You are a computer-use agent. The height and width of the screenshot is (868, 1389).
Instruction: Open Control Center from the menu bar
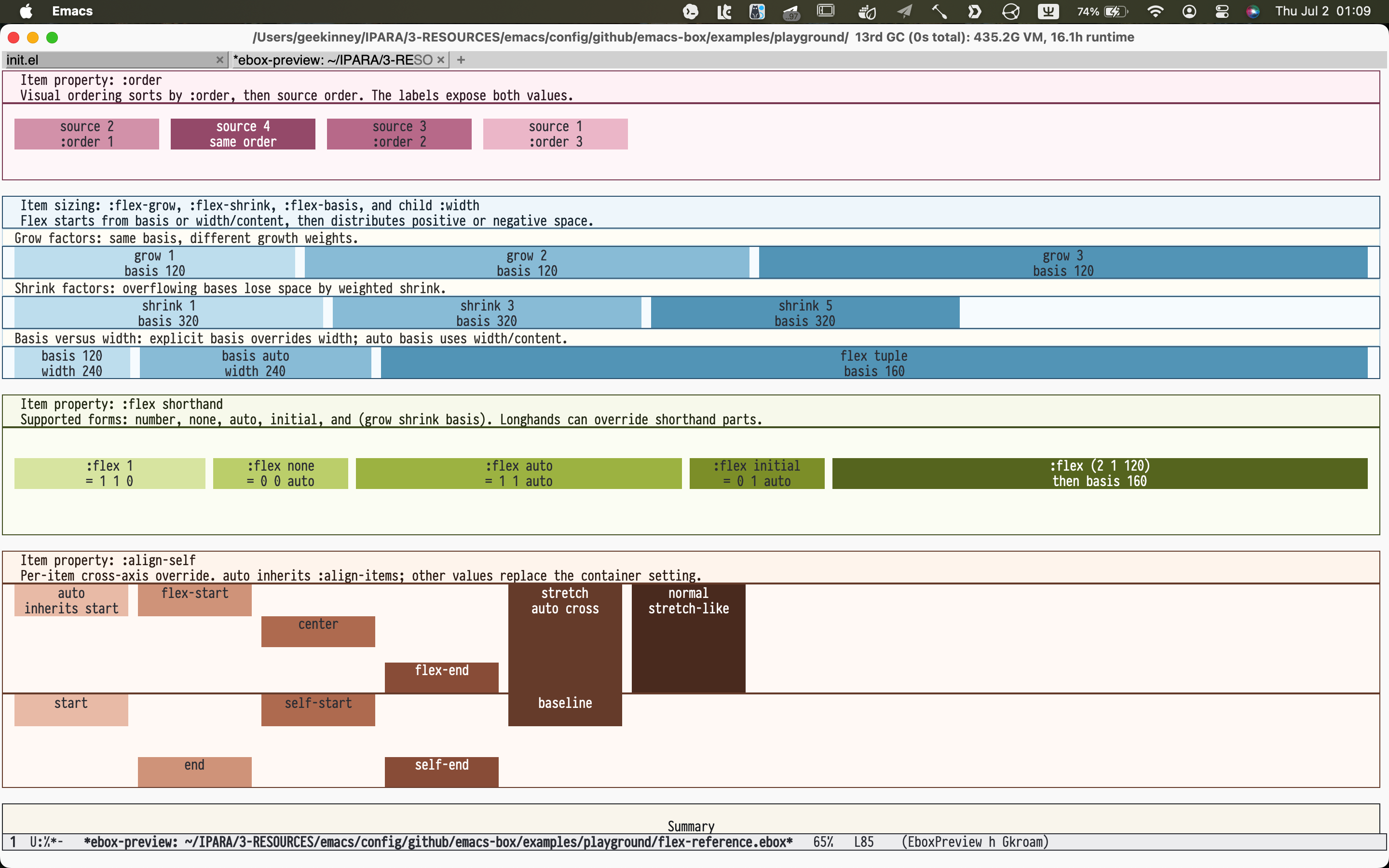[1221, 11]
